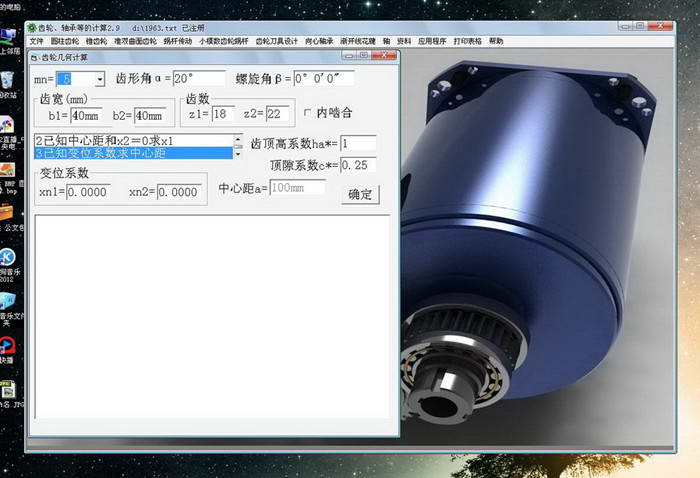Enable the 内啮合 checkbox
This screenshot has height=478, width=700.
pyautogui.click(x=308, y=112)
